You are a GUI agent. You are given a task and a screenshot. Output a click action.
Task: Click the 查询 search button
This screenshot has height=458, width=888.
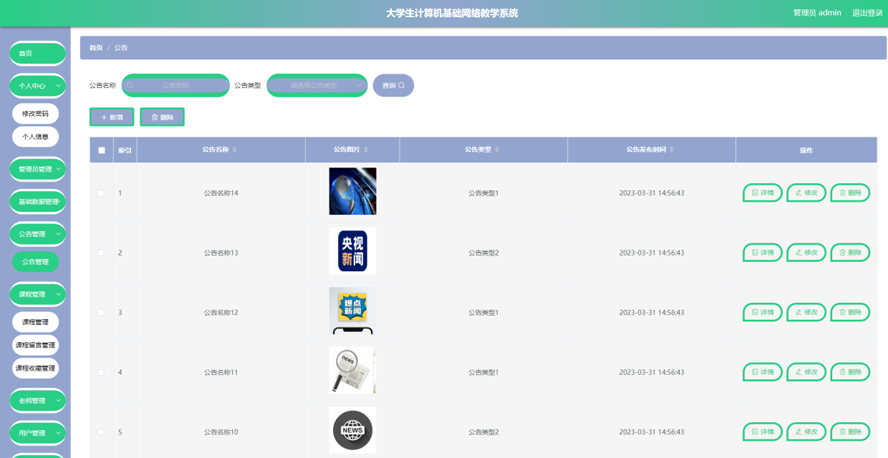(393, 85)
